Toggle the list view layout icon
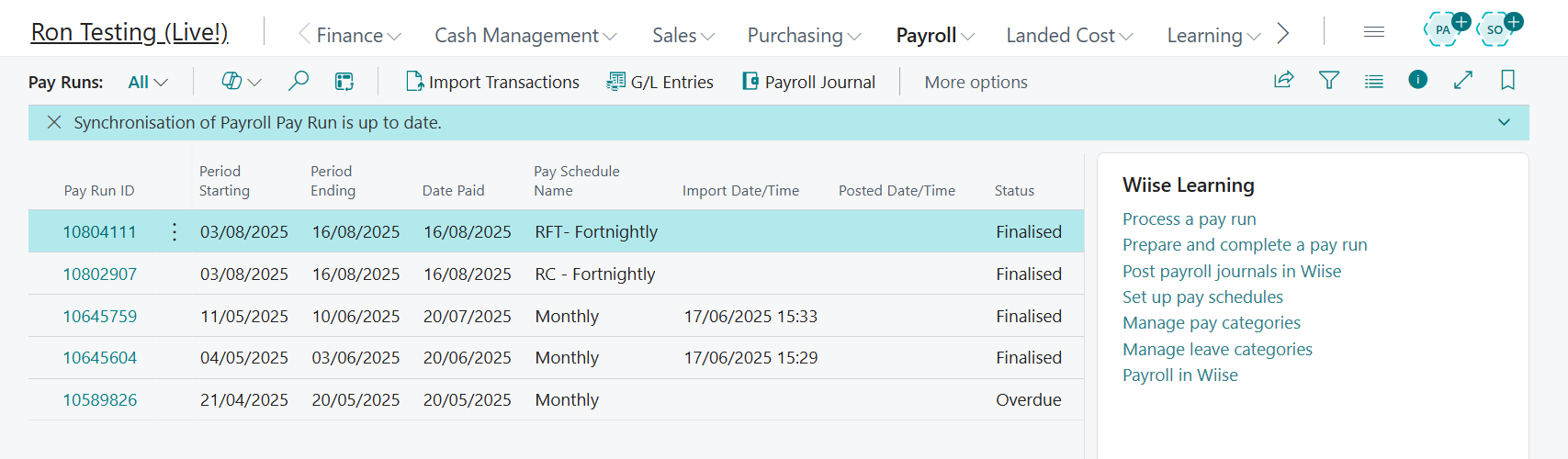Image resolution: width=1568 pixels, height=459 pixels. pyautogui.click(x=1373, y=81)
